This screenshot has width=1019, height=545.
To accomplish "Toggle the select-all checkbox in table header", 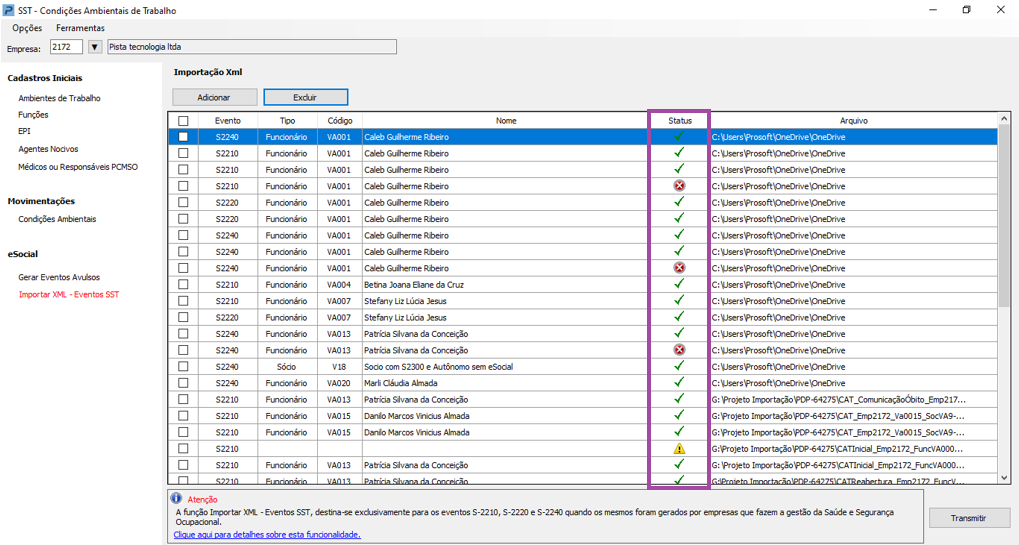I will tap(183, 120).
